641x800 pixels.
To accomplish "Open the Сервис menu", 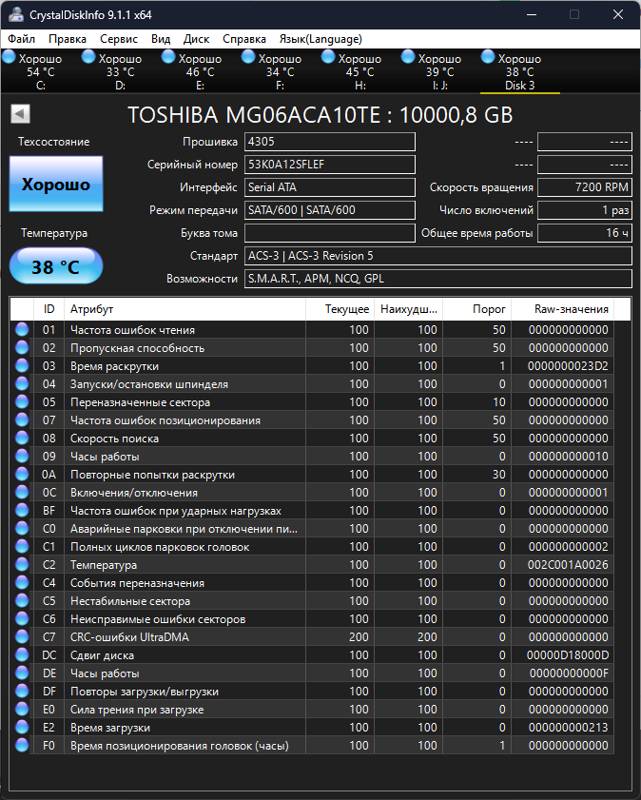I will (119, 39).
